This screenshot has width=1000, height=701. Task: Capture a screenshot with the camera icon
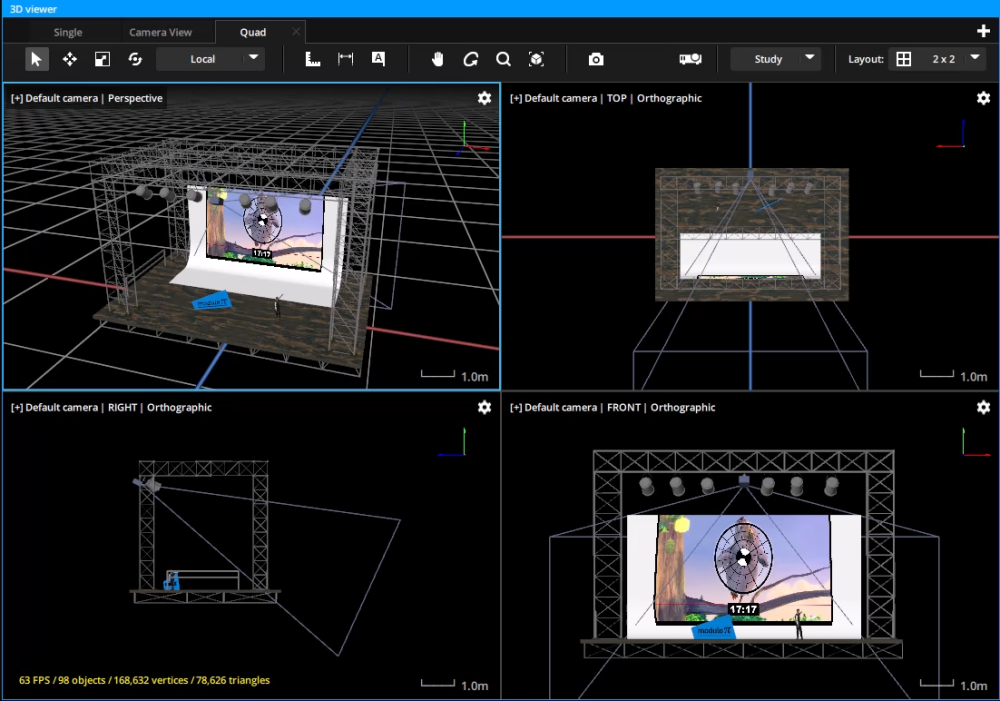click(x=595, y=58)
